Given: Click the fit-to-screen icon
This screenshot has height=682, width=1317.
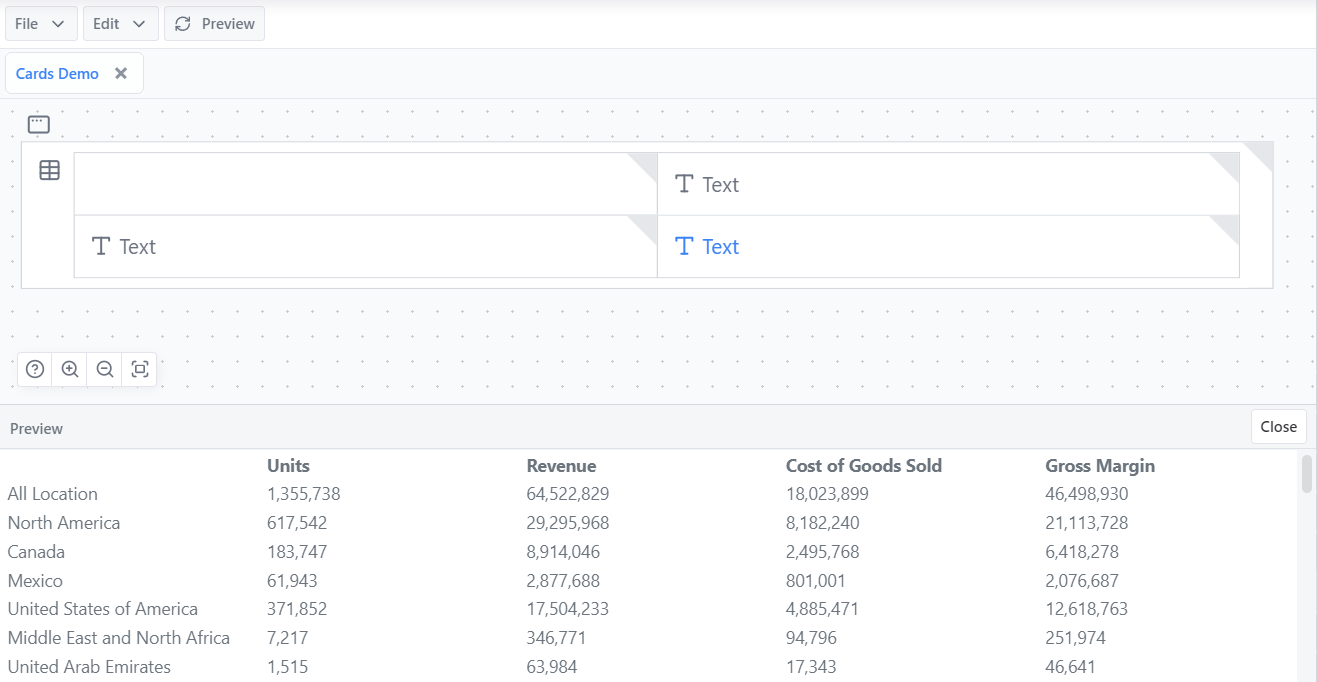Looking at the screenshot, I should (140, 369).
